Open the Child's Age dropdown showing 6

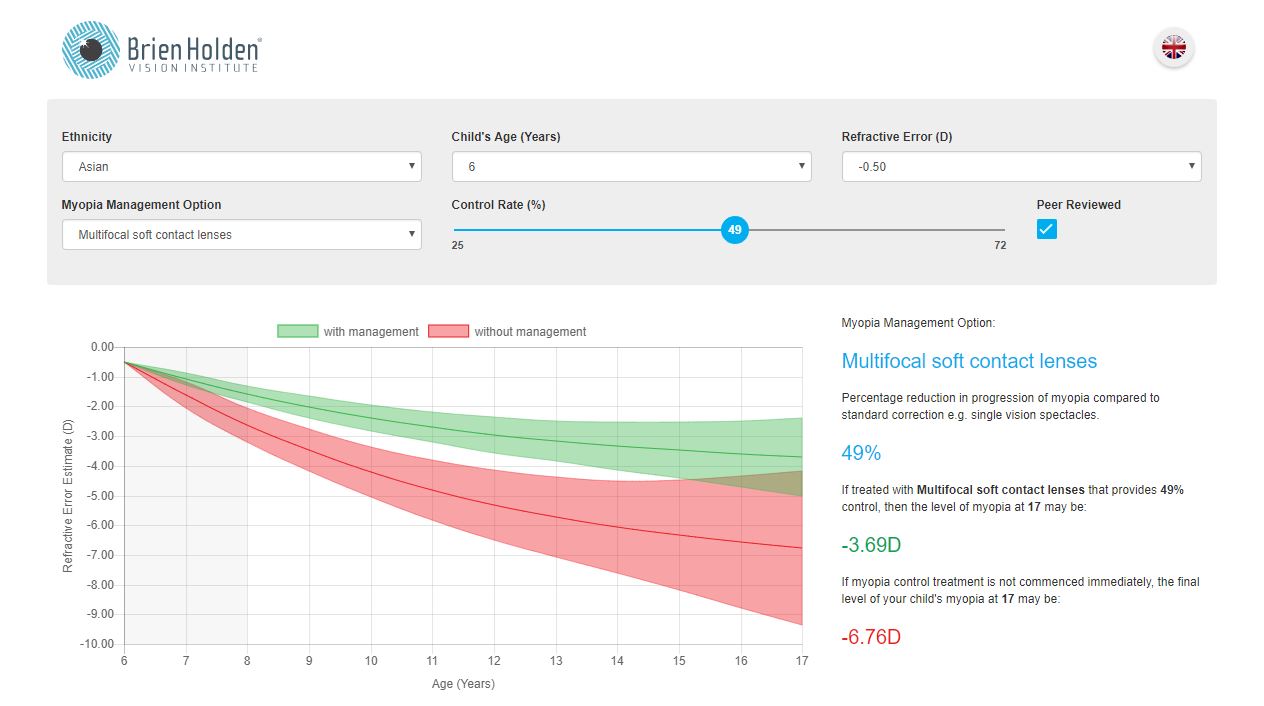point(630,166)
